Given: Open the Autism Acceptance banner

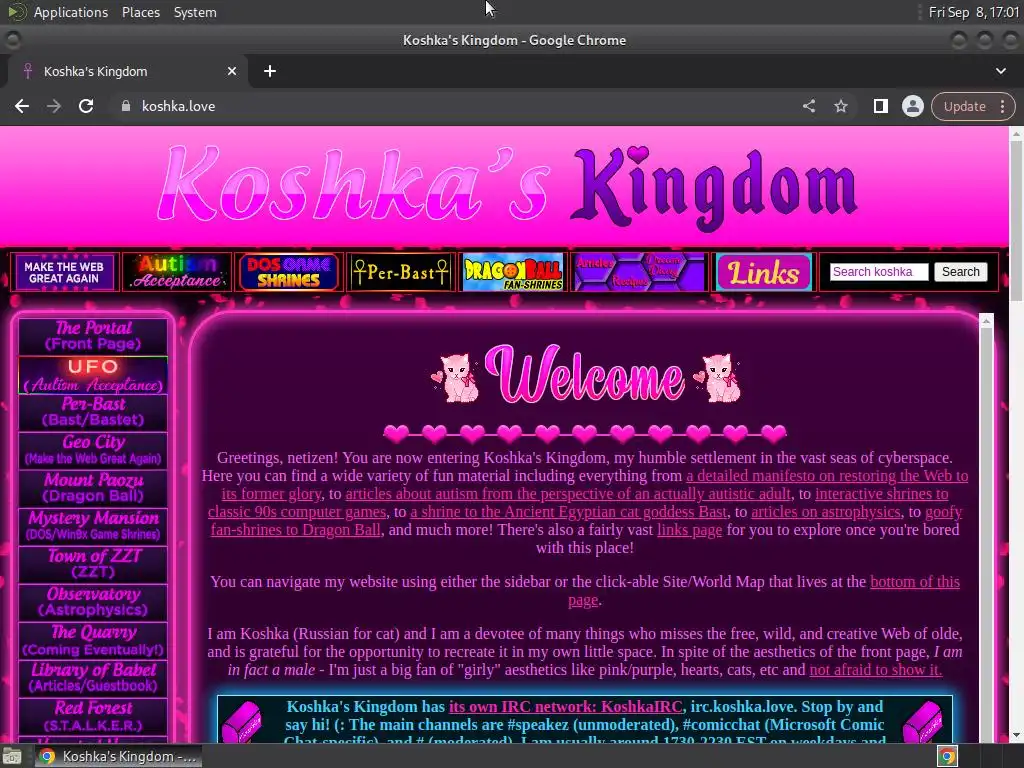Looking at the screenshot, I should pos(176,272).
